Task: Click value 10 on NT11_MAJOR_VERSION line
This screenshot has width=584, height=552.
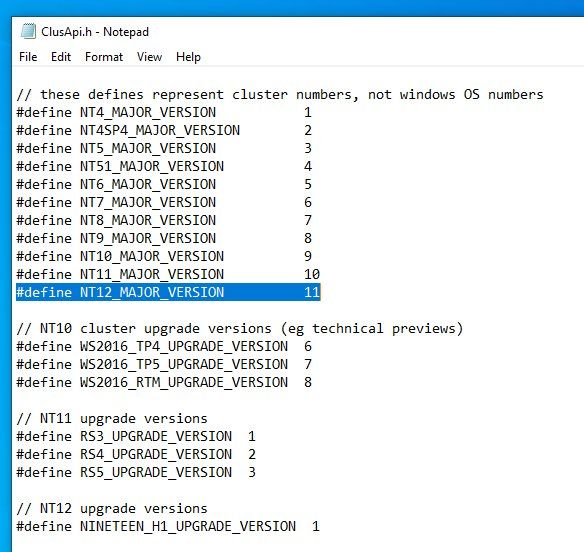Action: (x=312, y=275)
